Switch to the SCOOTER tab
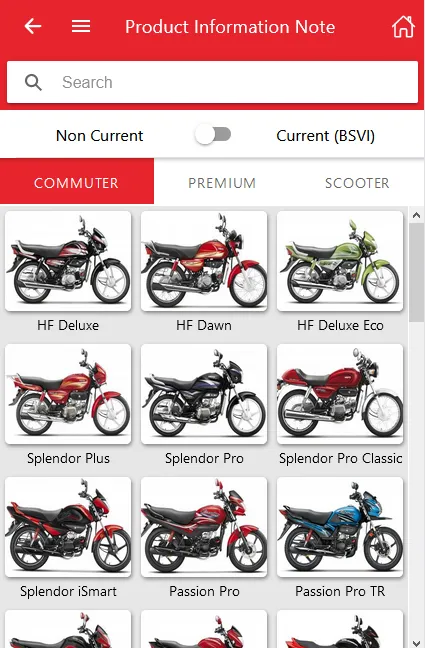425x648 pixels. [357, 183]
